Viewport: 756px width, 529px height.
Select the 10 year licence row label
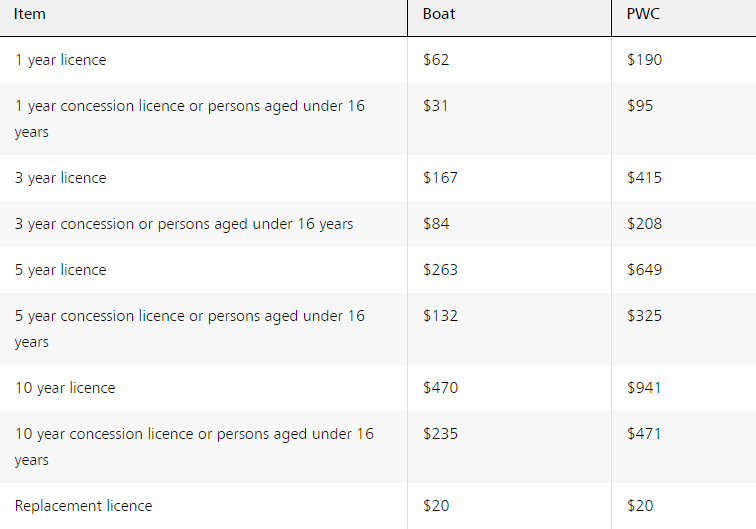click(65, 388)
